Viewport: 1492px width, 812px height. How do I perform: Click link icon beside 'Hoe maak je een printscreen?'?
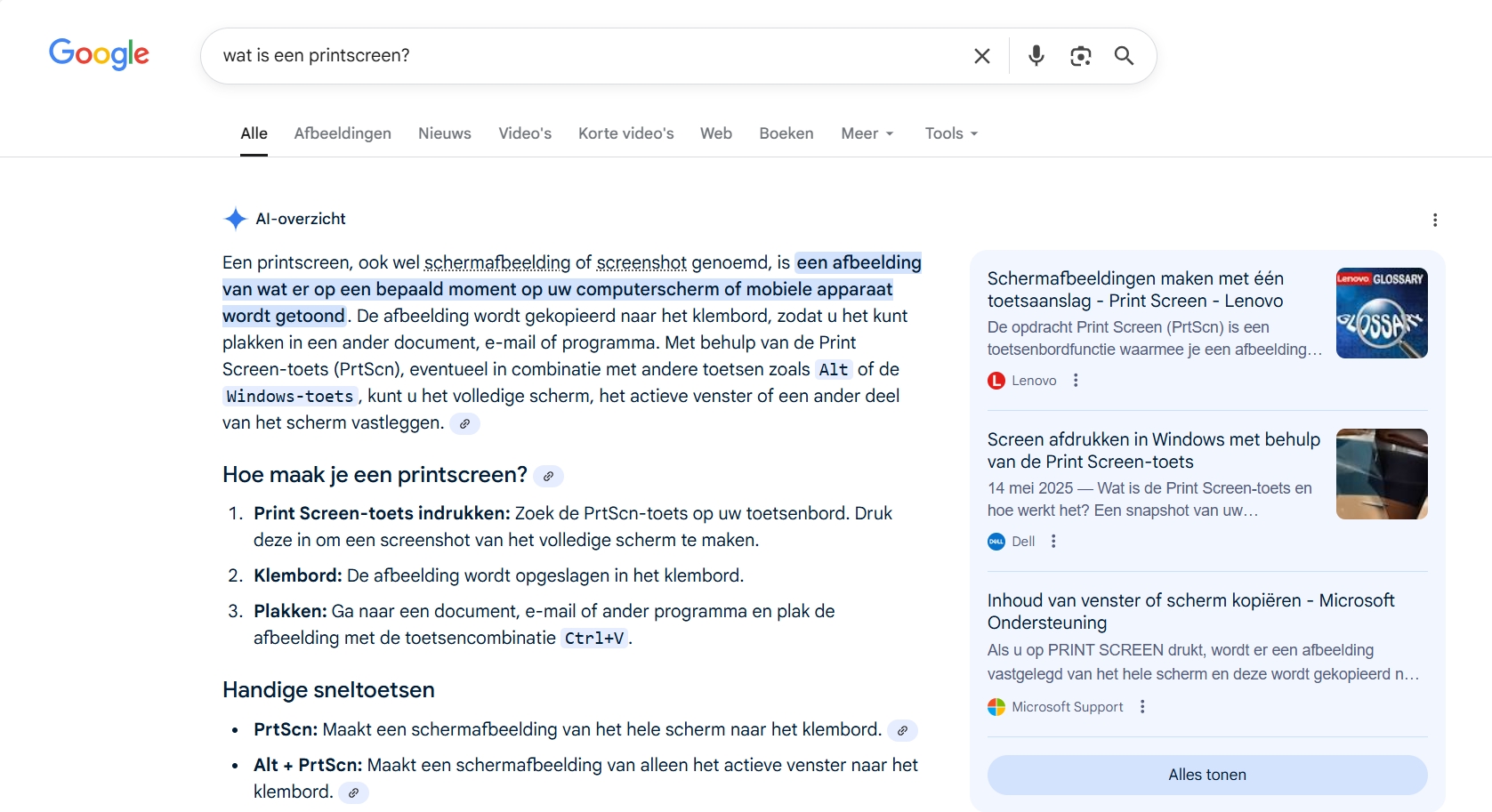pos(548,477)
